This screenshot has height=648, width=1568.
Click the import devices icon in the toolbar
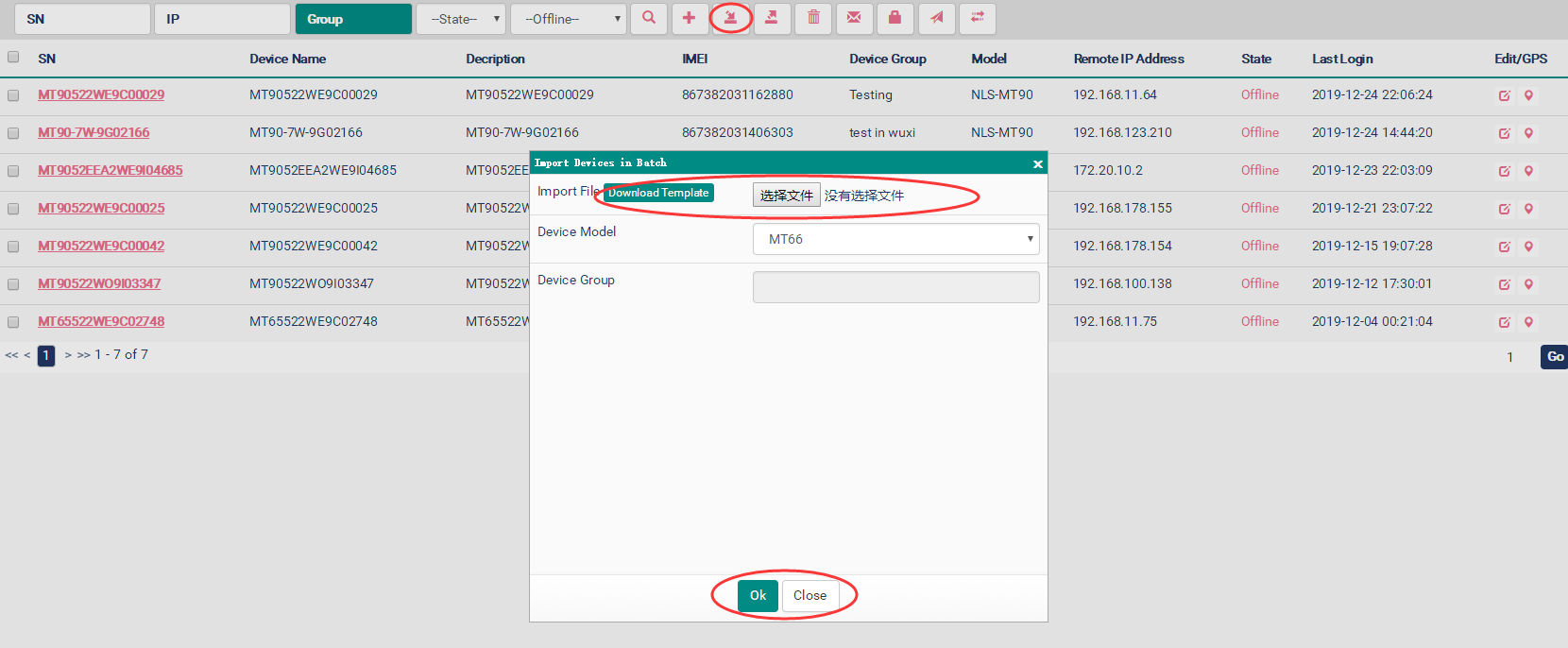730,18
